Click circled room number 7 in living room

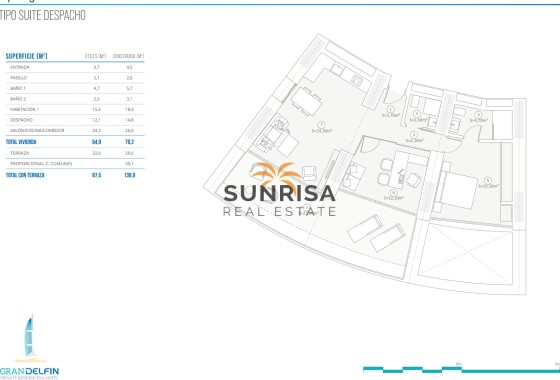click(x=321, y=125)
